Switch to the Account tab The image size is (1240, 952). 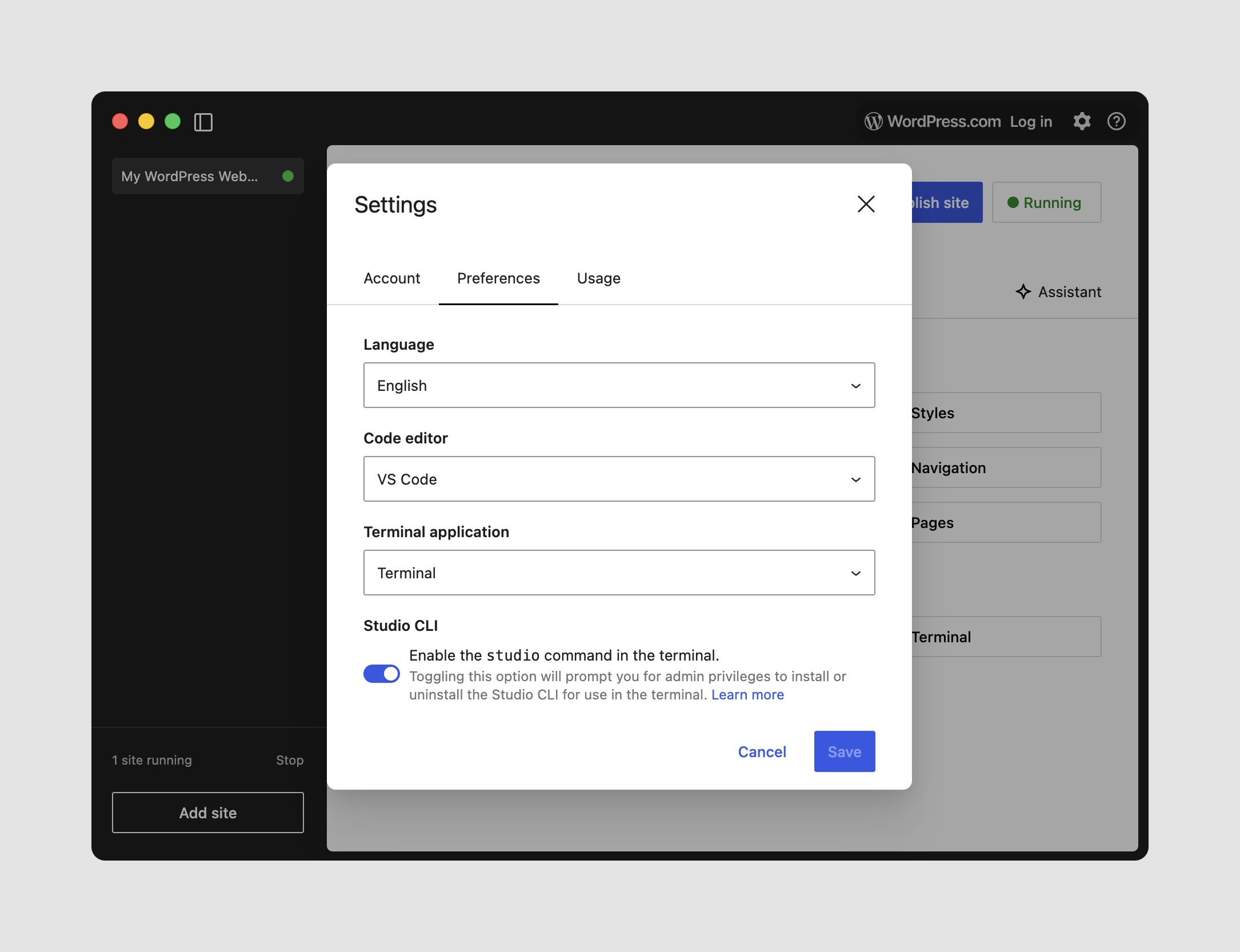point(391,278)
